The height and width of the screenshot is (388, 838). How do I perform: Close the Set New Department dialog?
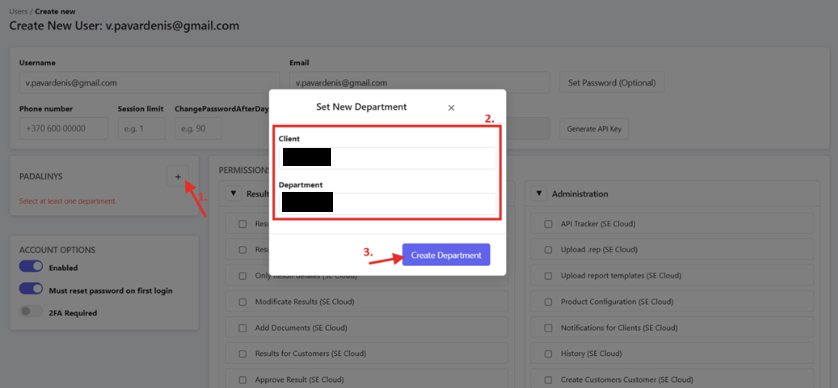(451, 108)
